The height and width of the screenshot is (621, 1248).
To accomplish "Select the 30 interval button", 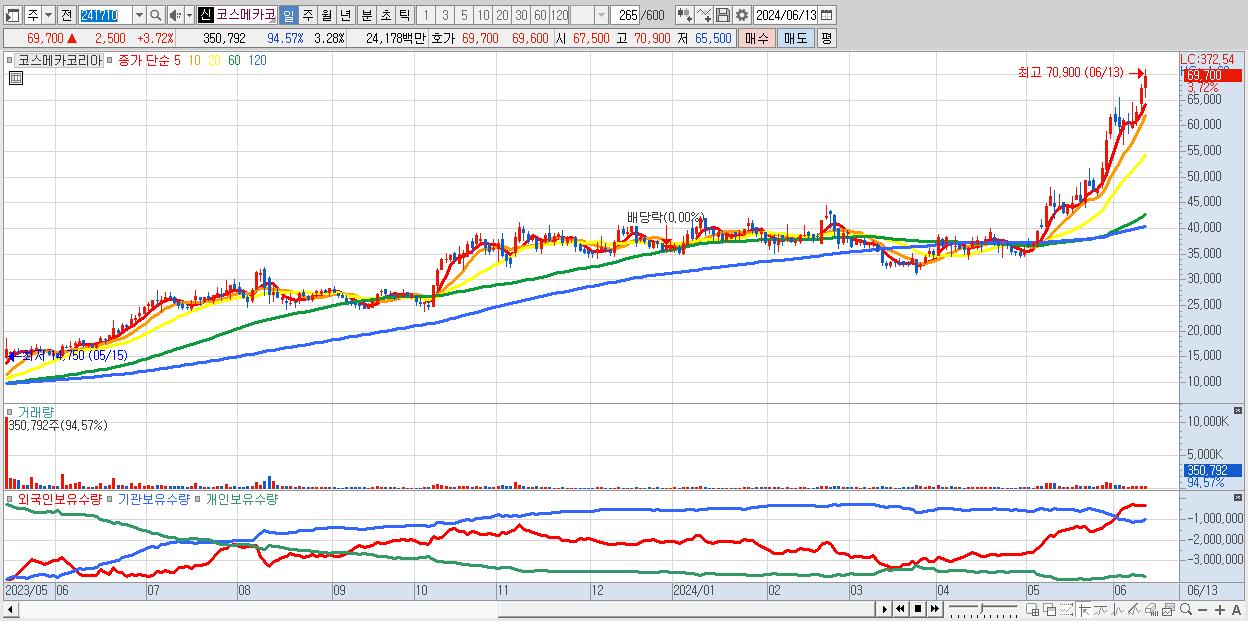I will pyautogui.click(x=521, y=15).
